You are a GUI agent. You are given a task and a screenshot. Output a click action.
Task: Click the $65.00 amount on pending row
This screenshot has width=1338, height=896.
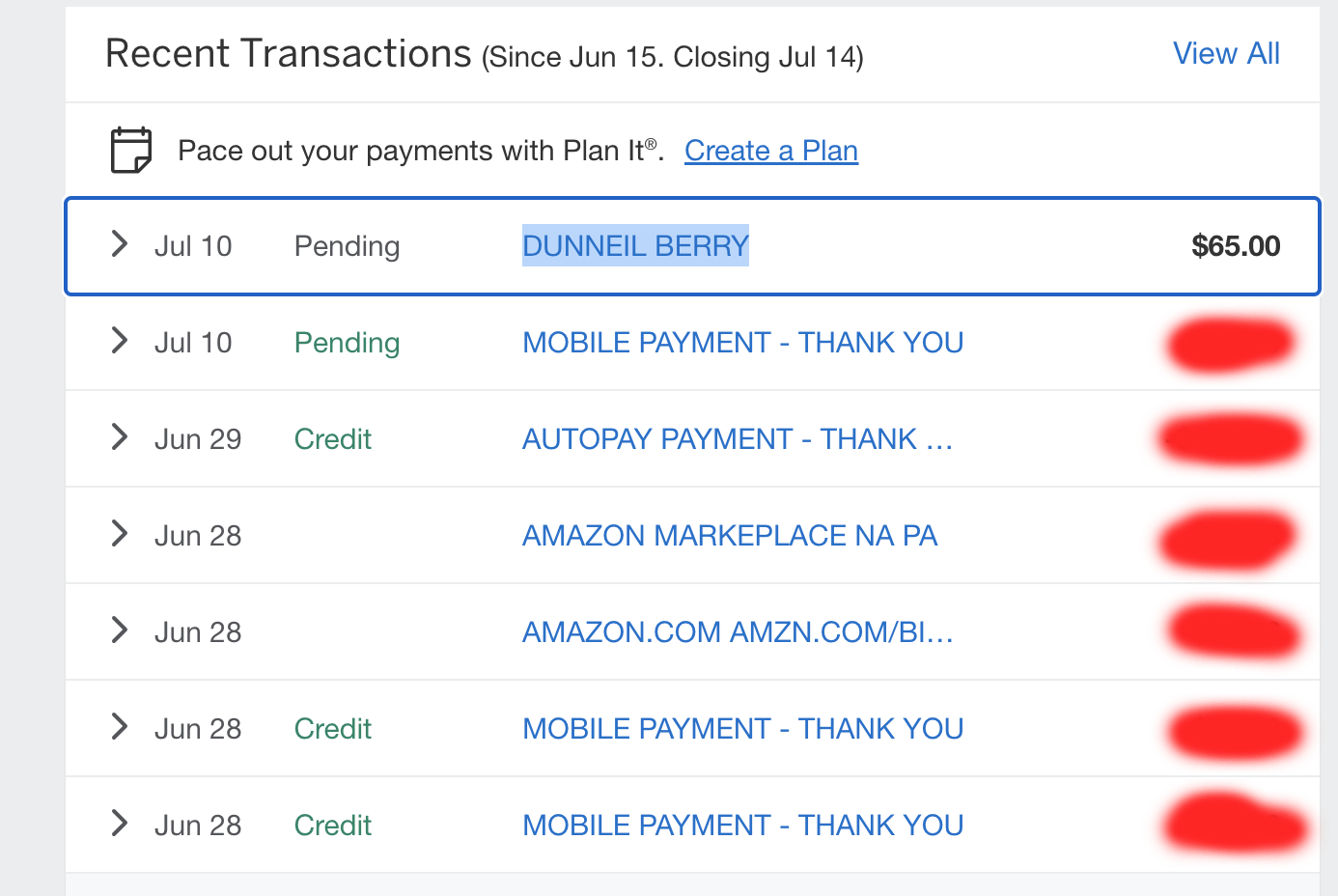tap(1236, 246)
